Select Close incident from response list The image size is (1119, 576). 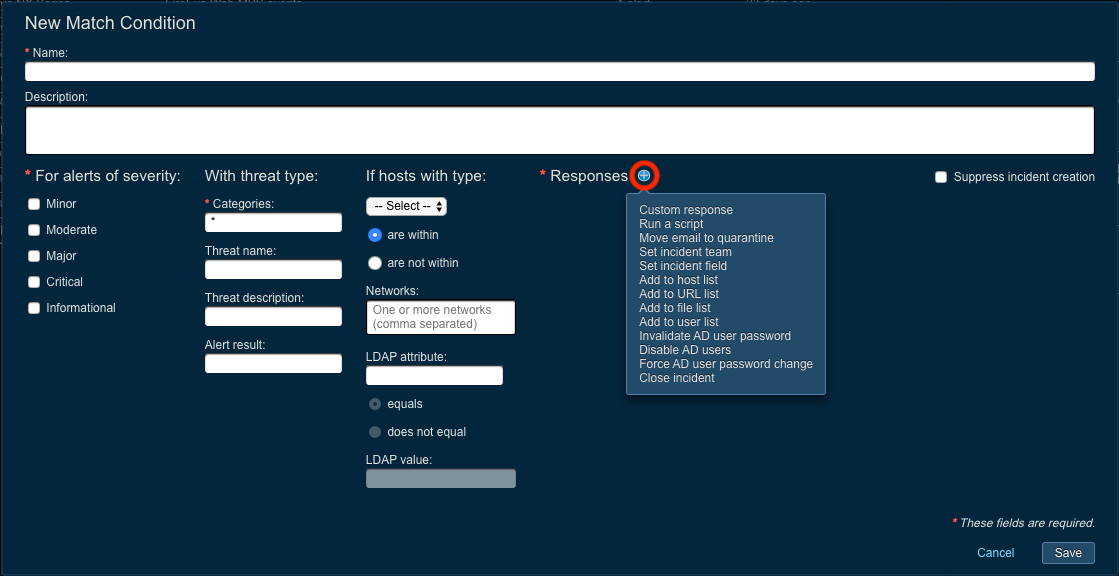click(x=677, y=378)
